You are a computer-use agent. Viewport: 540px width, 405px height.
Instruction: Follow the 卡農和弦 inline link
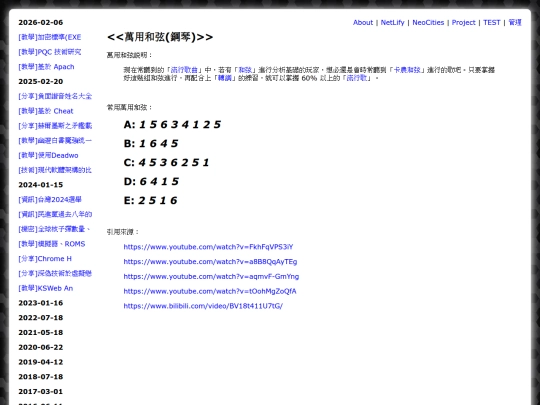407,70
